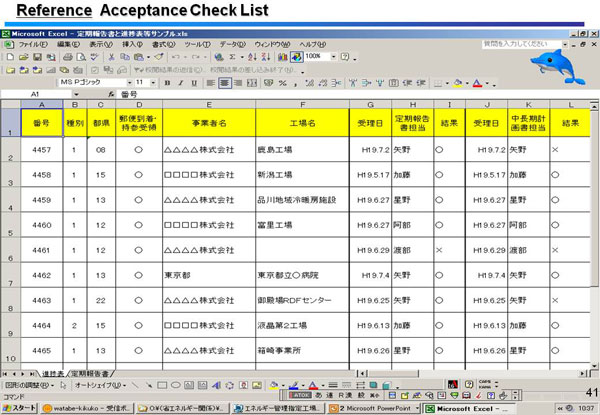Open the オートシェイプ menu dropdown
The image size is (600, 415).
pyautogui.click(x=100, y=385)
